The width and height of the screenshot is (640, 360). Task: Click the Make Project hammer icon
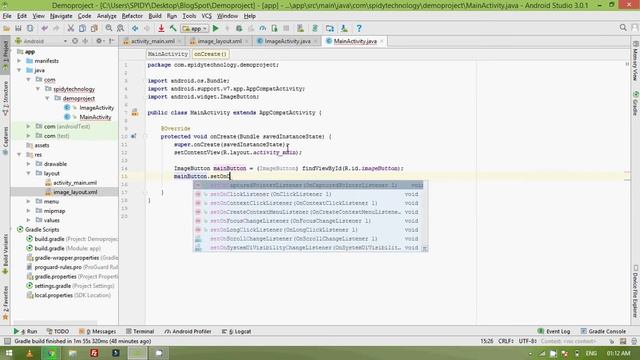tap(173, 29)
